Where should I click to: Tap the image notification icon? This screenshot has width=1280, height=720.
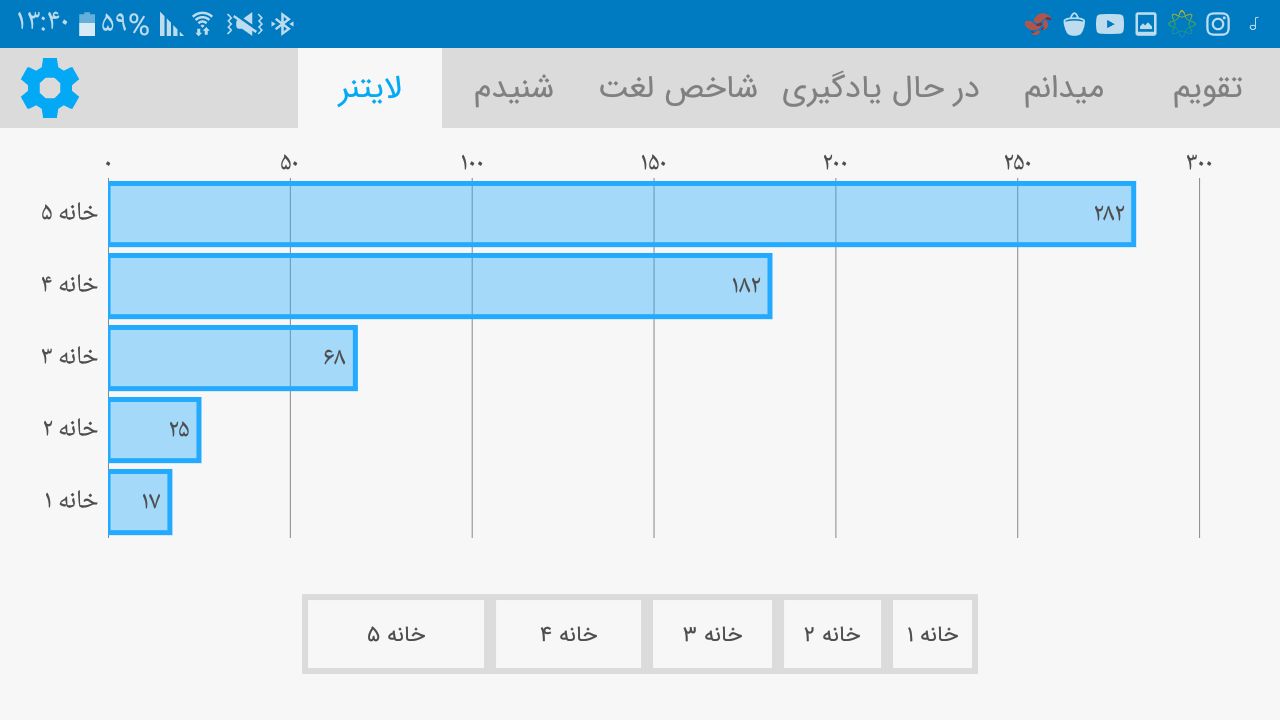[1146, 24]
